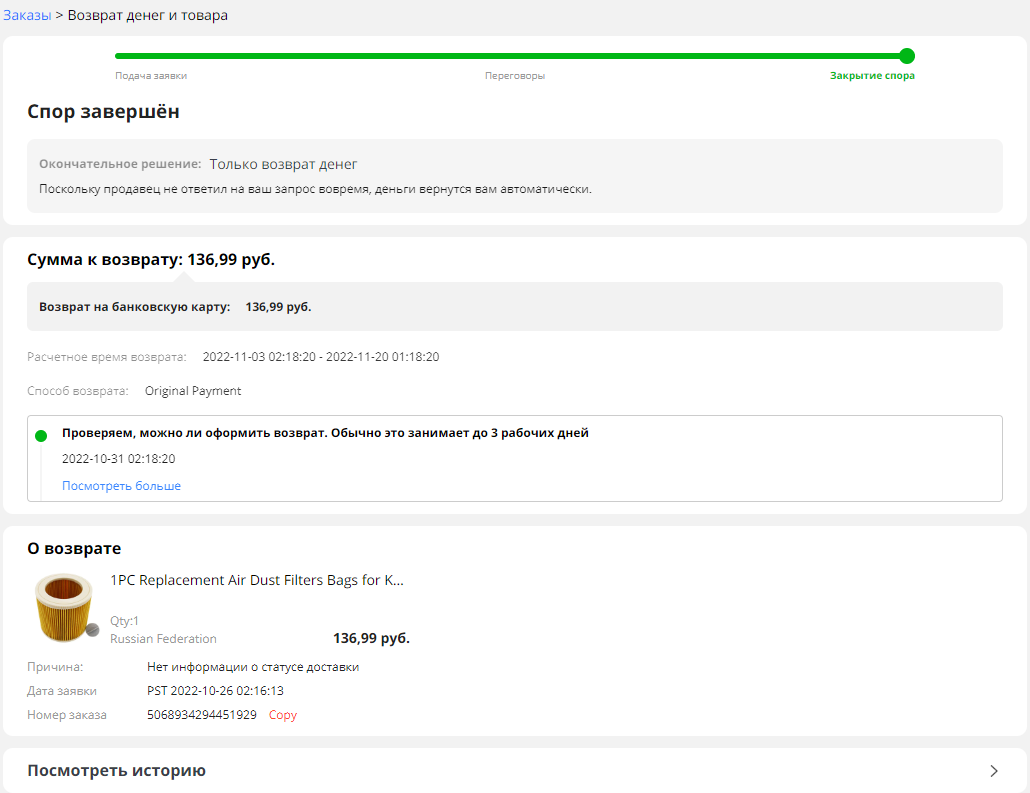Open the 1PC Replacement Air Dust Filters title
The height and width of the screenshot is (793, 1030).
point(257,580)
